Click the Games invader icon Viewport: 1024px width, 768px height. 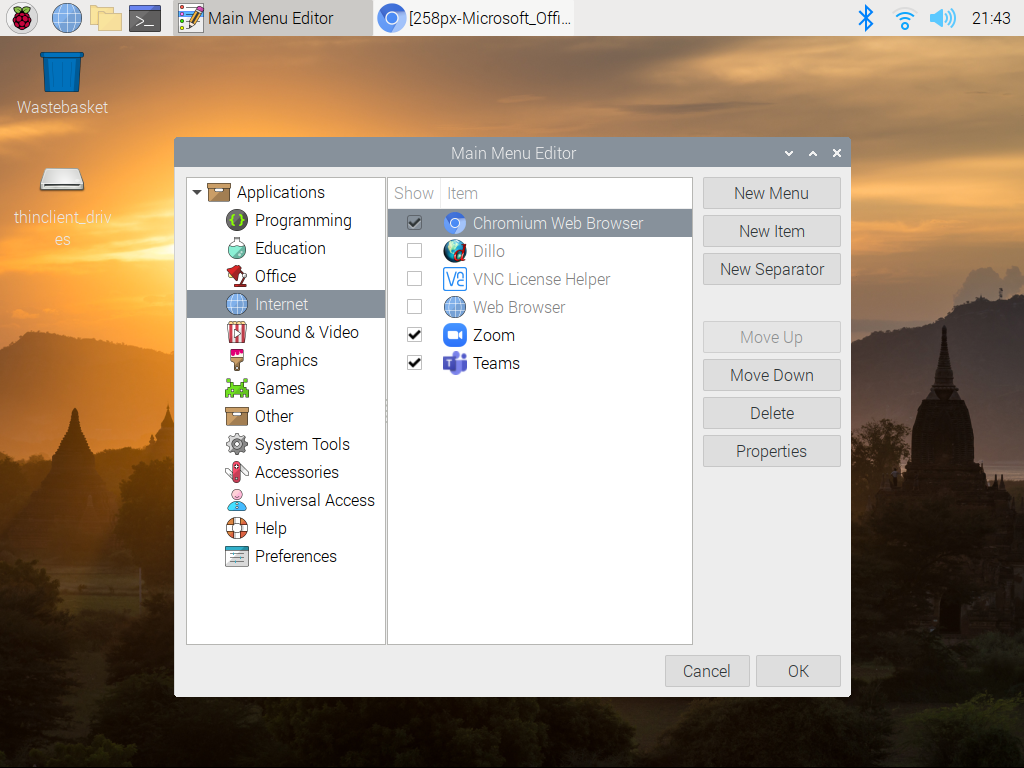236,389
